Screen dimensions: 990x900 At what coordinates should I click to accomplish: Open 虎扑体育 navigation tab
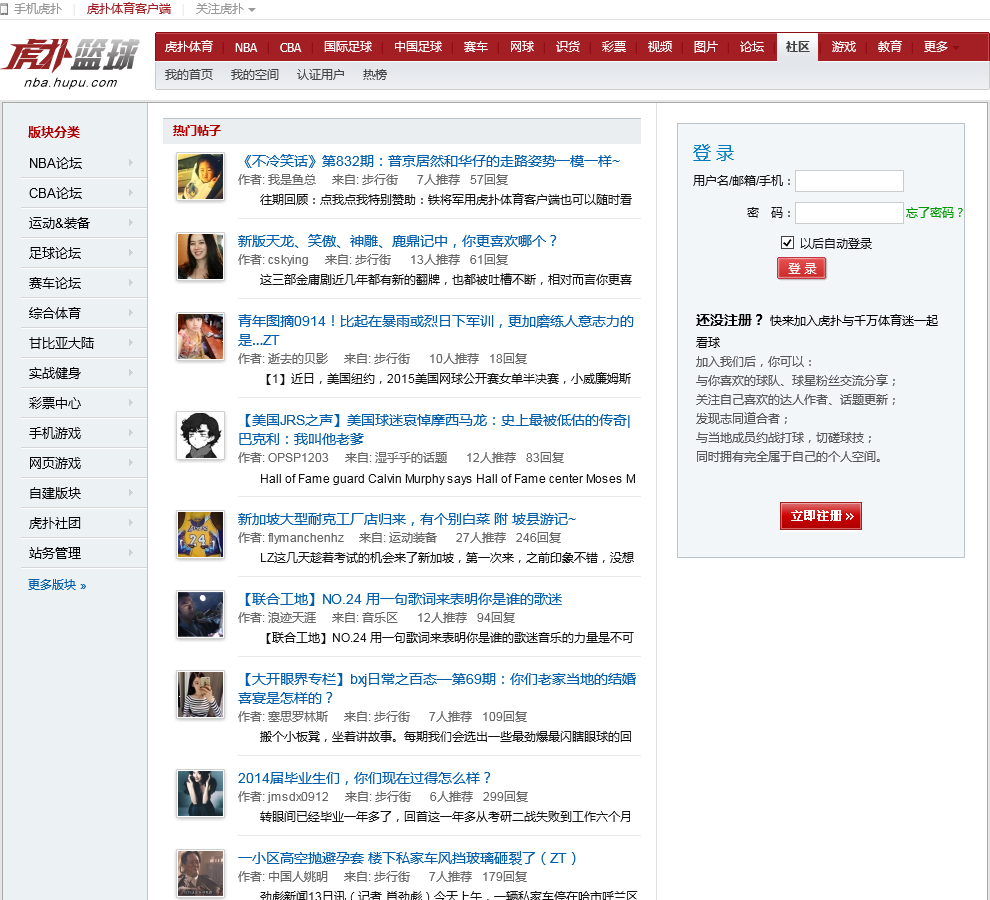(x=189, y=47)
